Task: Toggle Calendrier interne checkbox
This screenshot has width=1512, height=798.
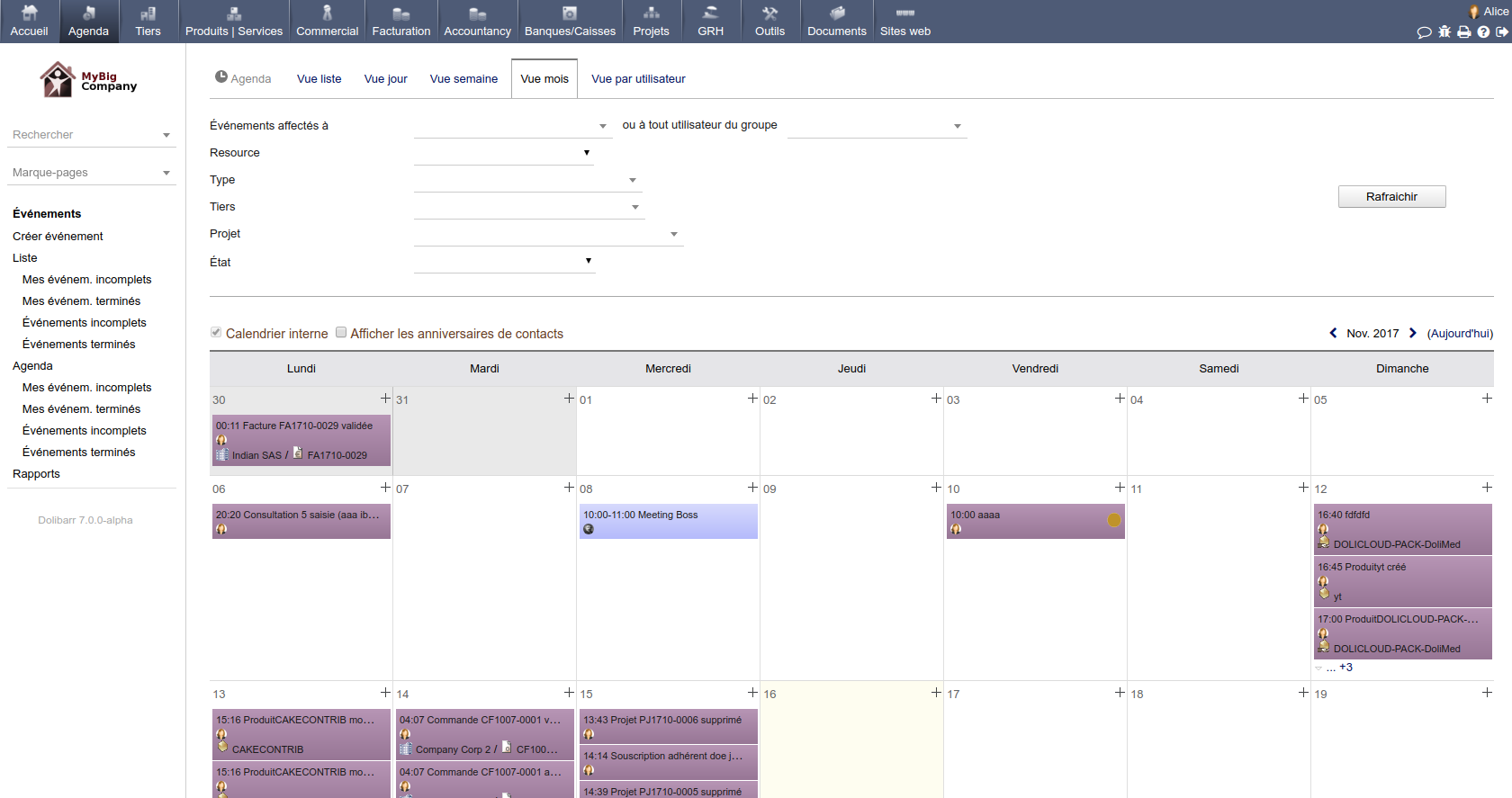Action: click(216, 332)
